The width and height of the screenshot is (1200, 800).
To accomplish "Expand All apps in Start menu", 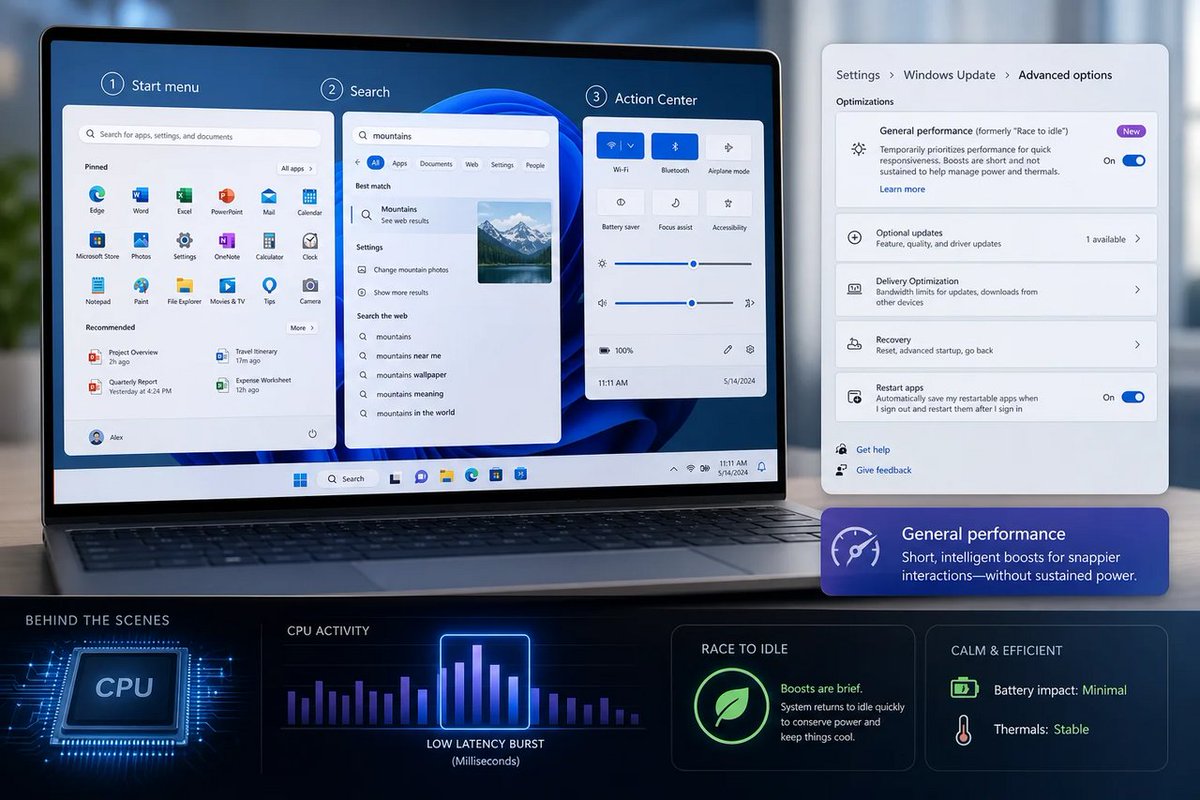I will tap(297, 169).
